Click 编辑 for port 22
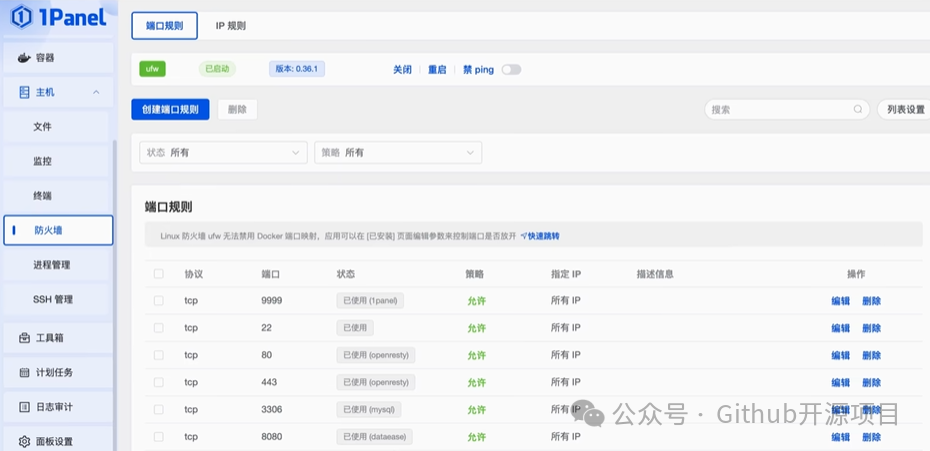The image size is (930, 451). [x=840, y=328]
